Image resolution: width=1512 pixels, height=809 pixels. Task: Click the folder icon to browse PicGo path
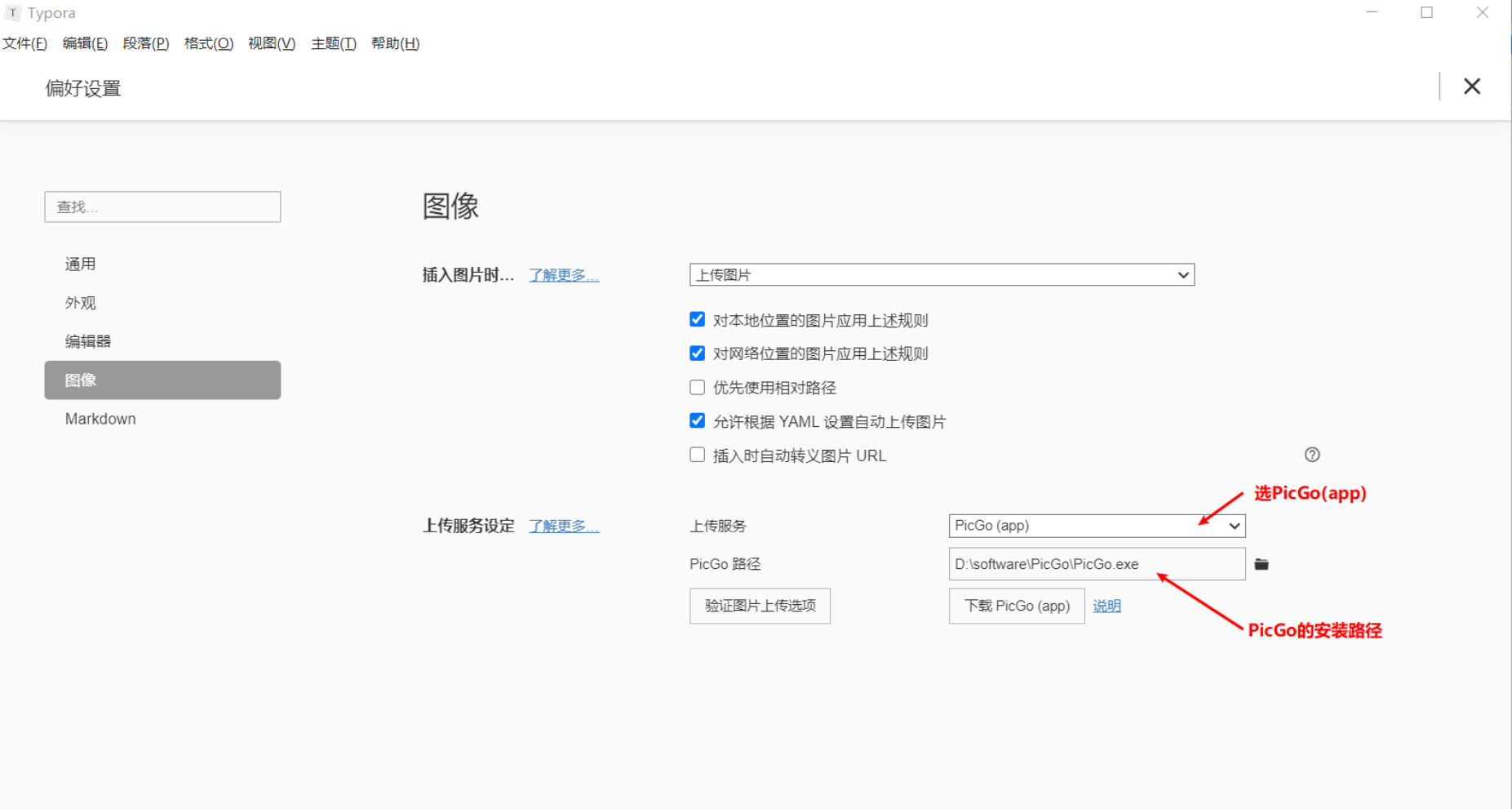[1261, 563]
